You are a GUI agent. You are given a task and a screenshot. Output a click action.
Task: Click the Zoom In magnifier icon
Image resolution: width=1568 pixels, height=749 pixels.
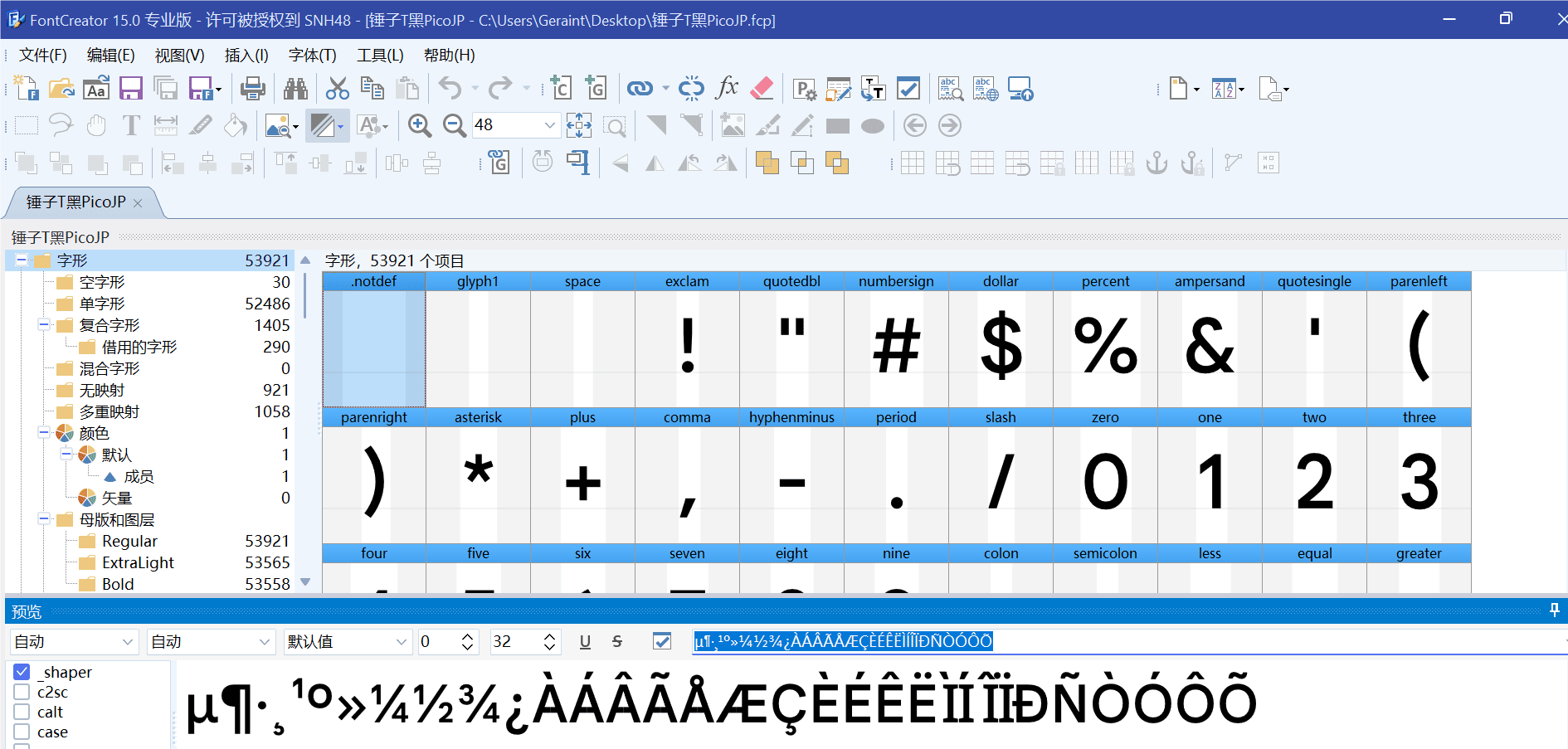419,125
